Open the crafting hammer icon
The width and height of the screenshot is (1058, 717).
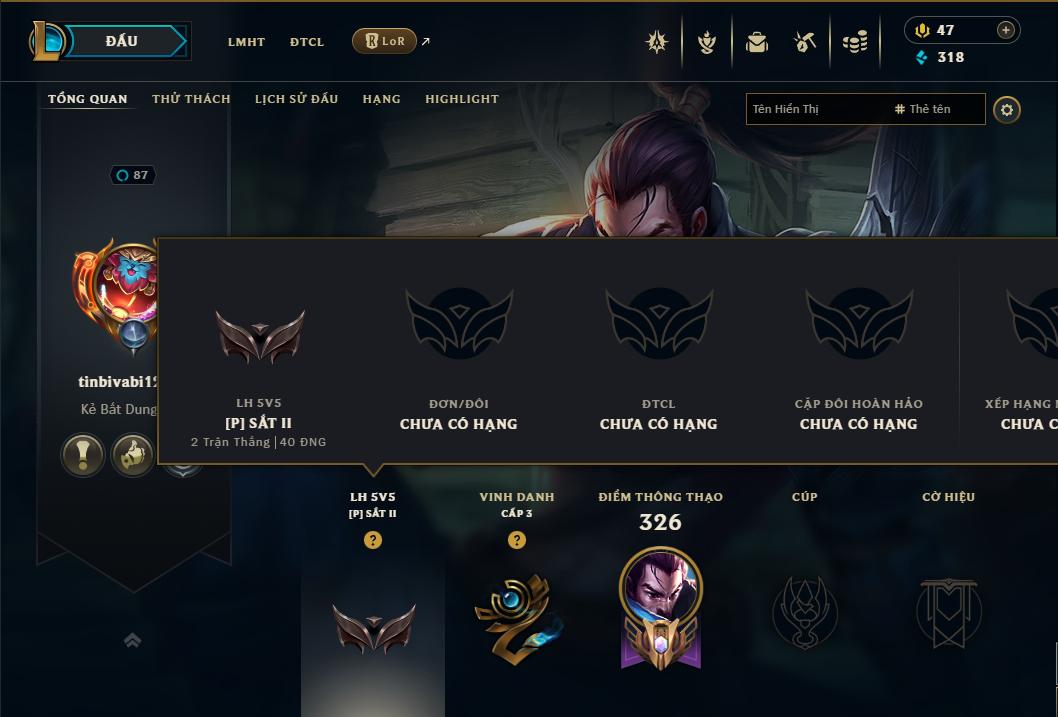pyautogui.click(x=804, y=42)
